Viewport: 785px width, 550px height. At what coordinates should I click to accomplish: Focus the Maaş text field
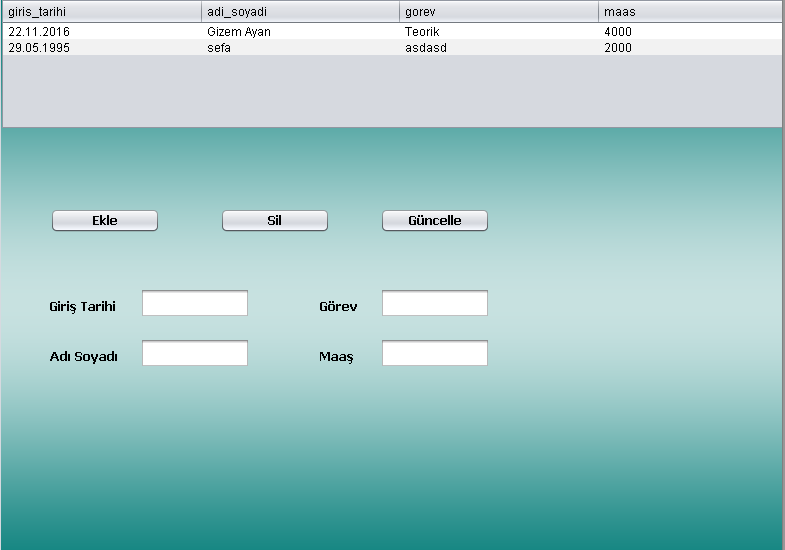[x=434, y=354]
